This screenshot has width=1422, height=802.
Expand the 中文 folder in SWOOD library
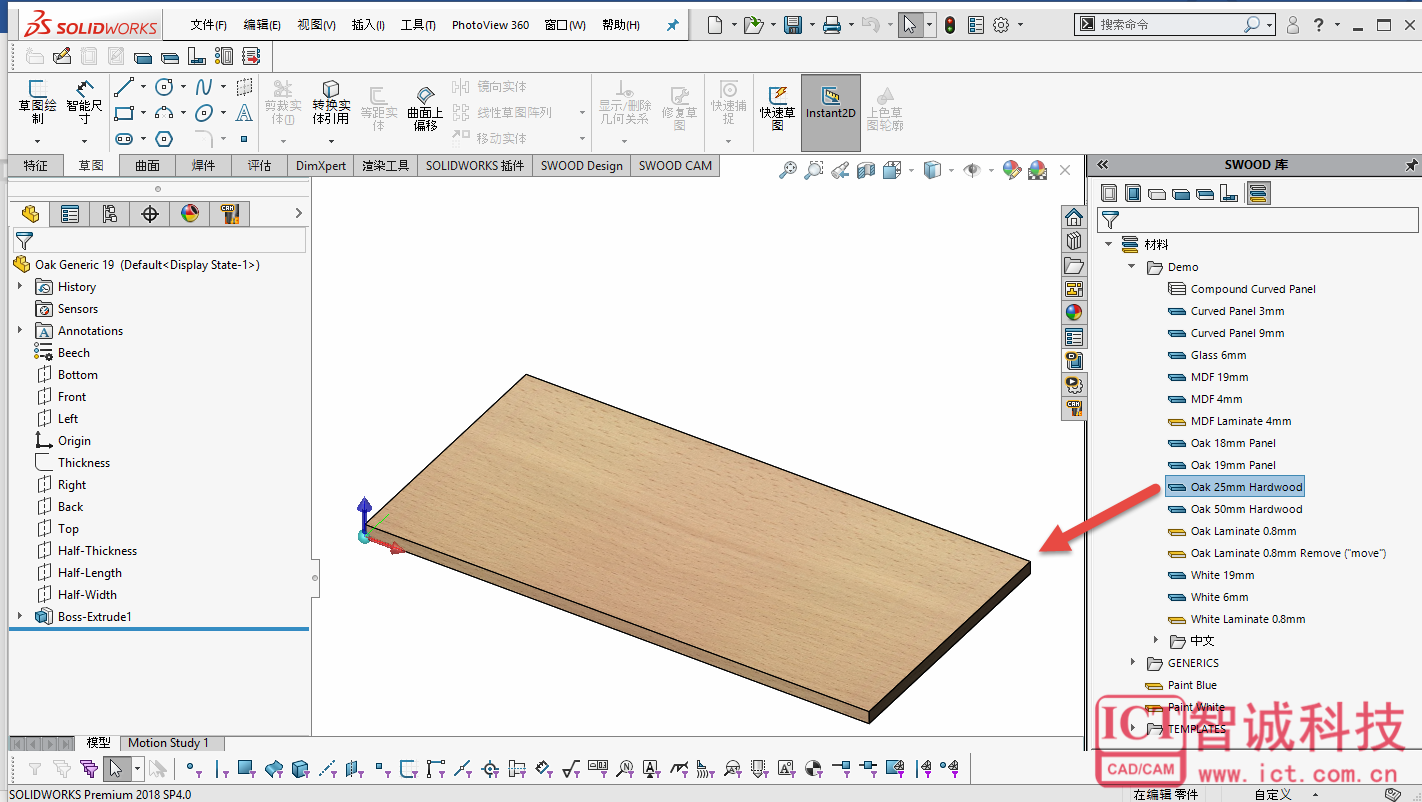(1155, 641)
